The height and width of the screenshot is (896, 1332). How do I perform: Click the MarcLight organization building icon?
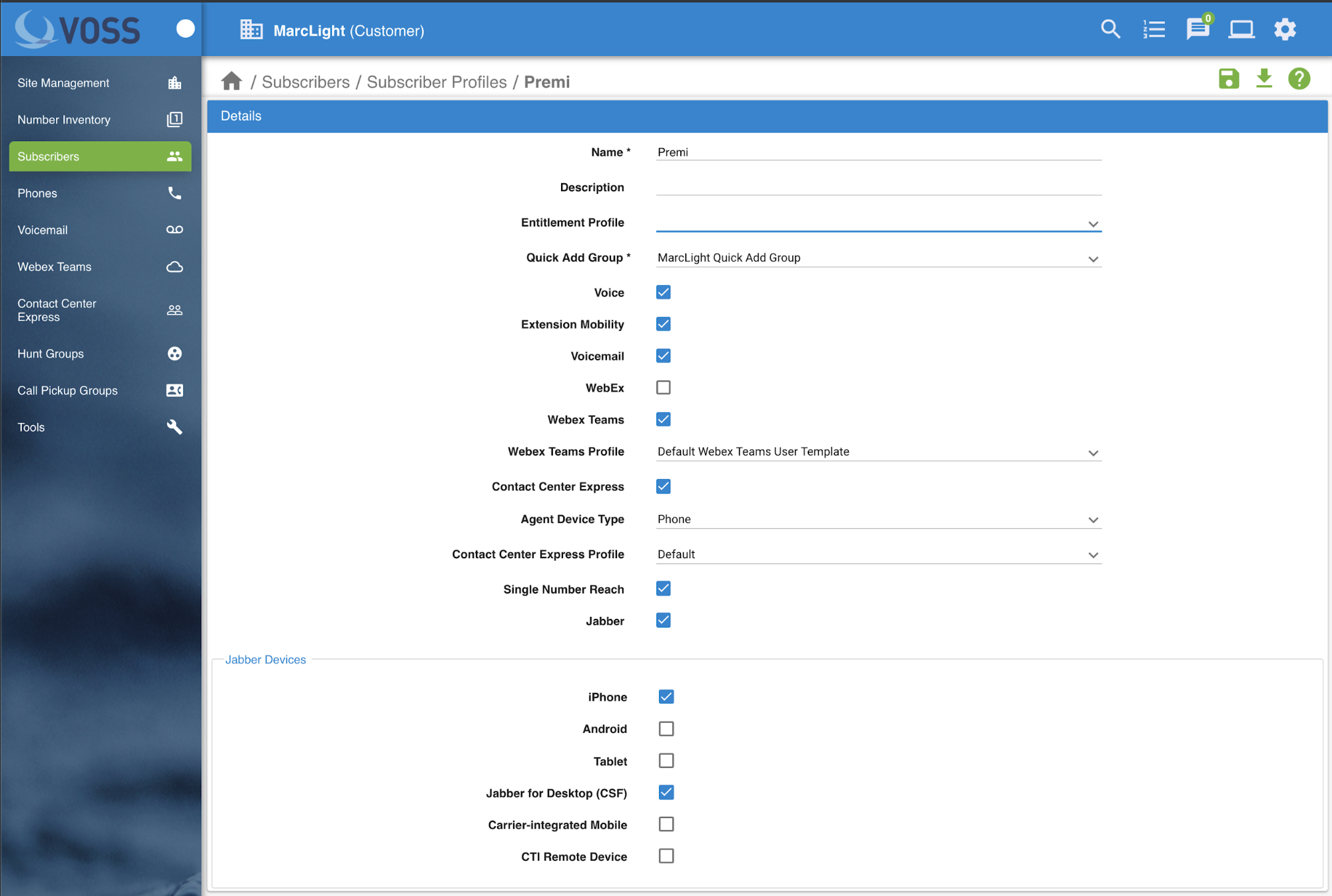tap(251, 30)
